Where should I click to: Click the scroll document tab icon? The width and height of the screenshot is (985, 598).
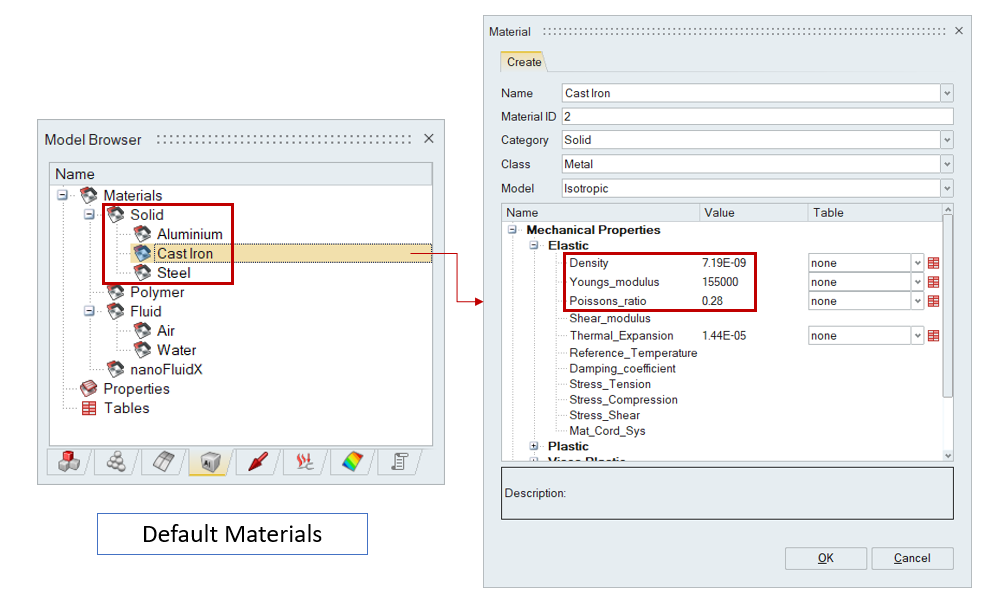[x=397, y=461]
